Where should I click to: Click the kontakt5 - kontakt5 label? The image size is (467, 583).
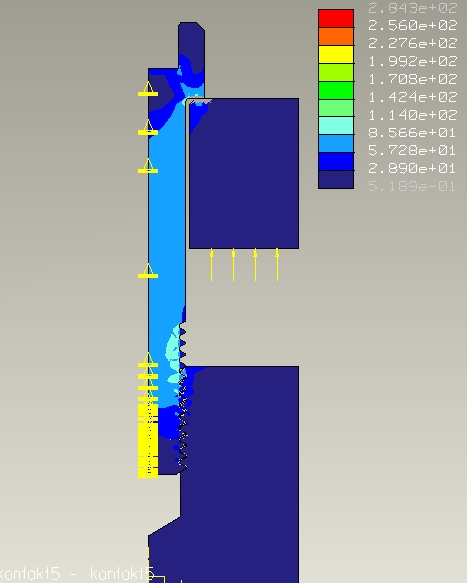[77, 574]
